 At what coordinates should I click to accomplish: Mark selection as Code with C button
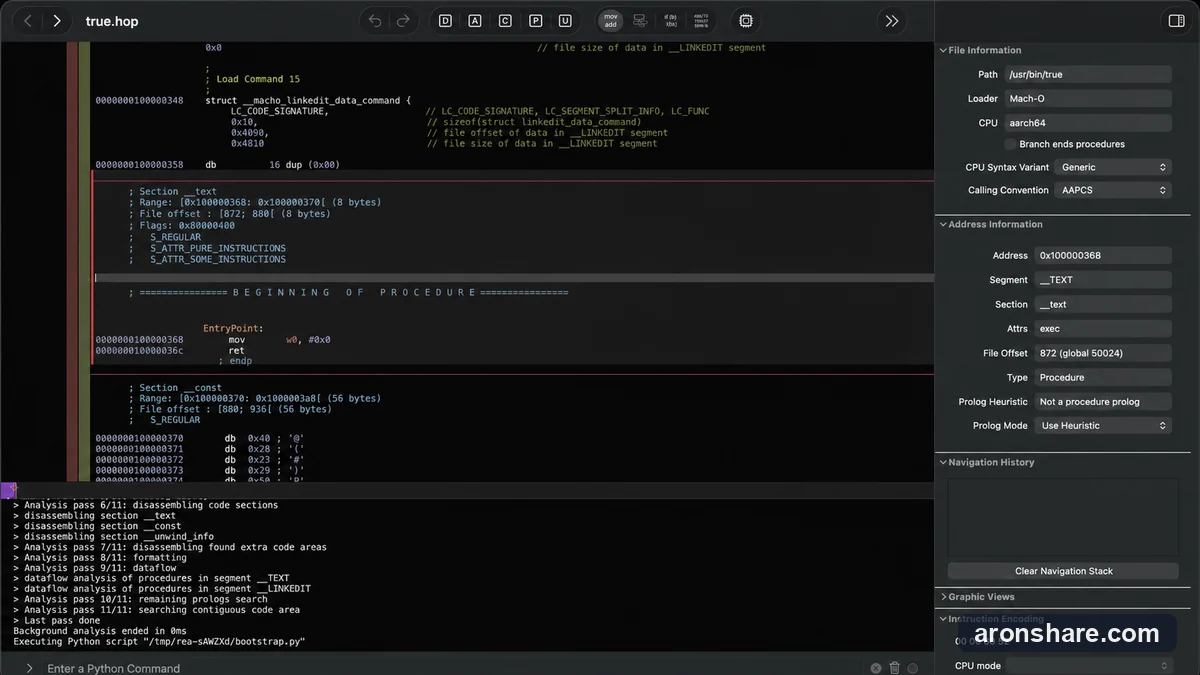(505, 21)
